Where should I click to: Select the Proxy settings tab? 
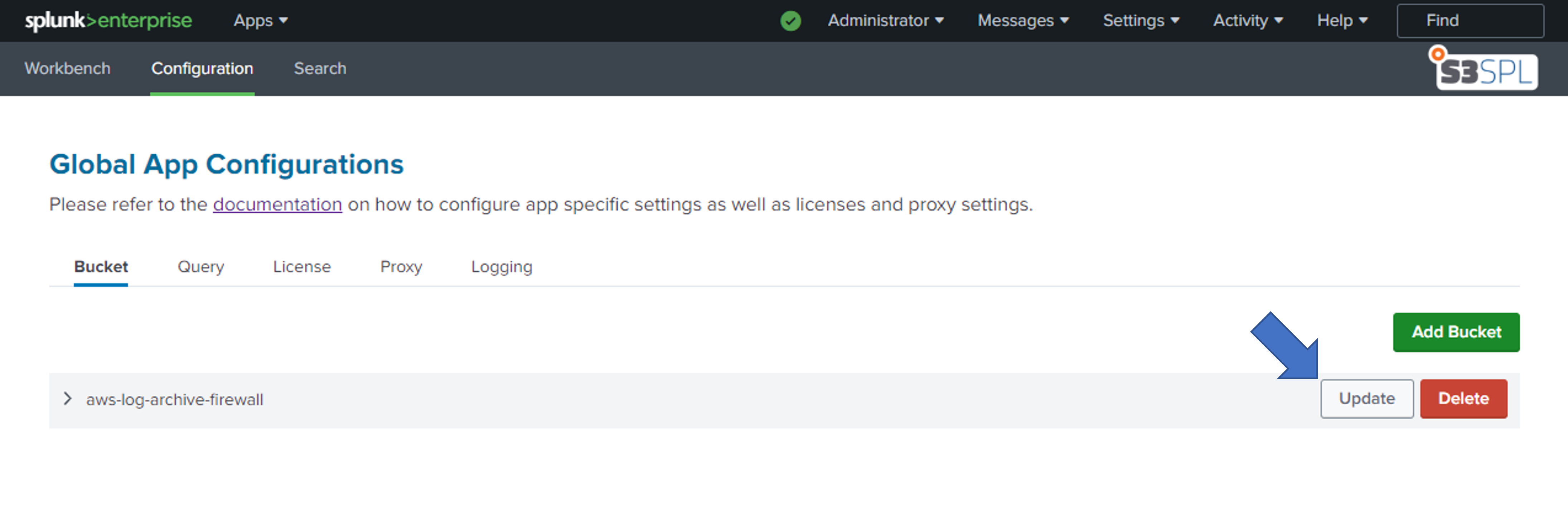pyautogui.click(x=401, y=267)
